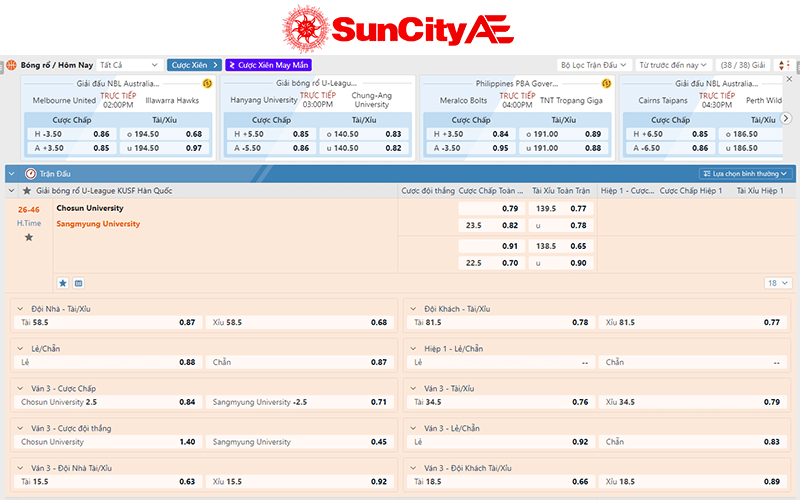Collapse Ván 3 - Cược đội thắng market
The height and width of the screenshot is (500, 800).
point(20,428)
